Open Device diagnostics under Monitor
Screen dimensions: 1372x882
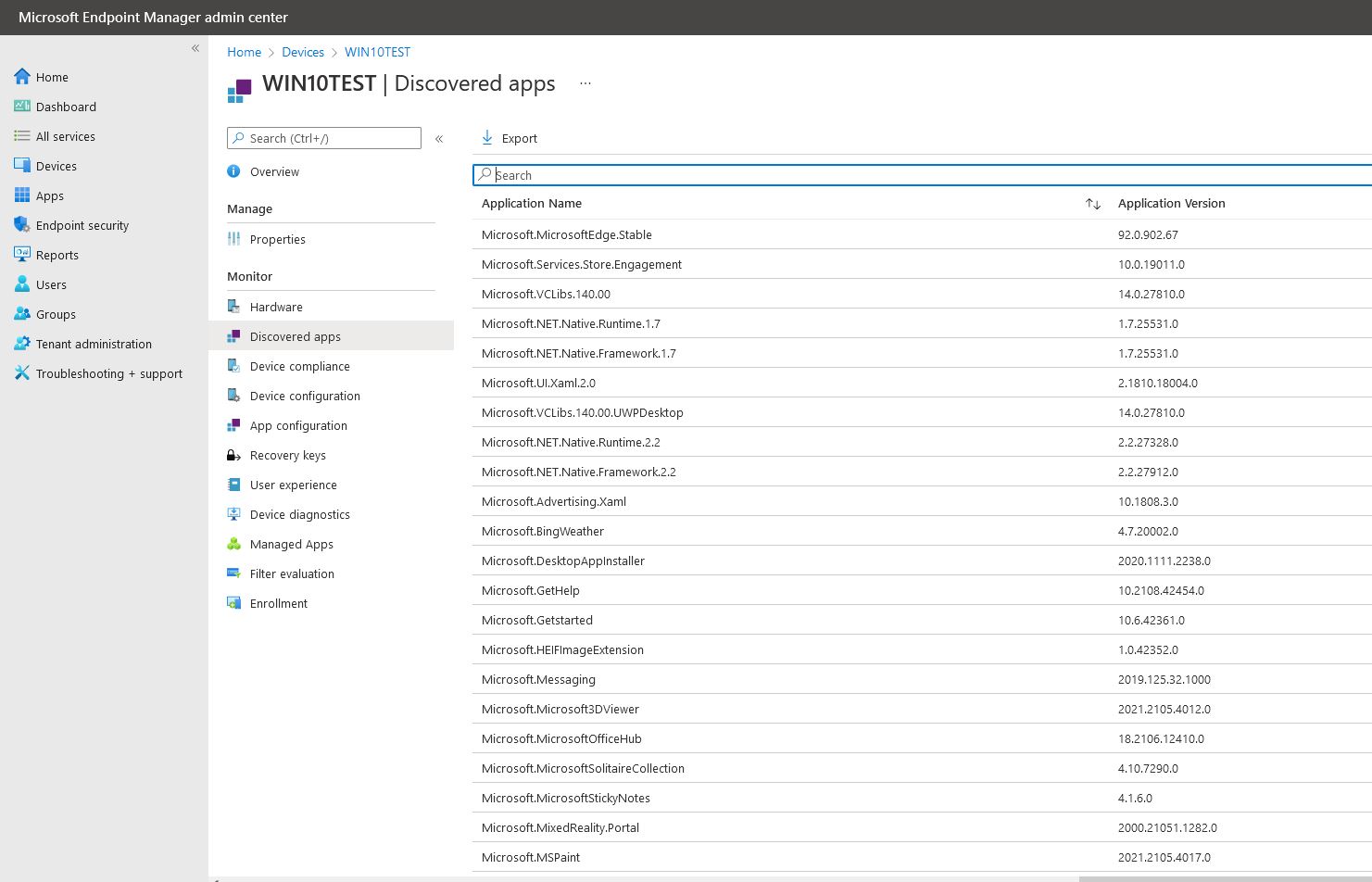click(299, 514)
